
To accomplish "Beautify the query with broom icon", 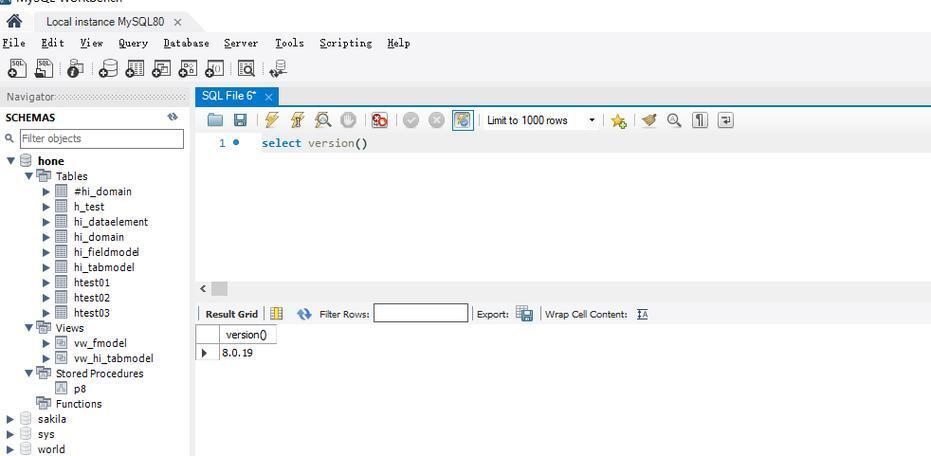I will (649, 120).
